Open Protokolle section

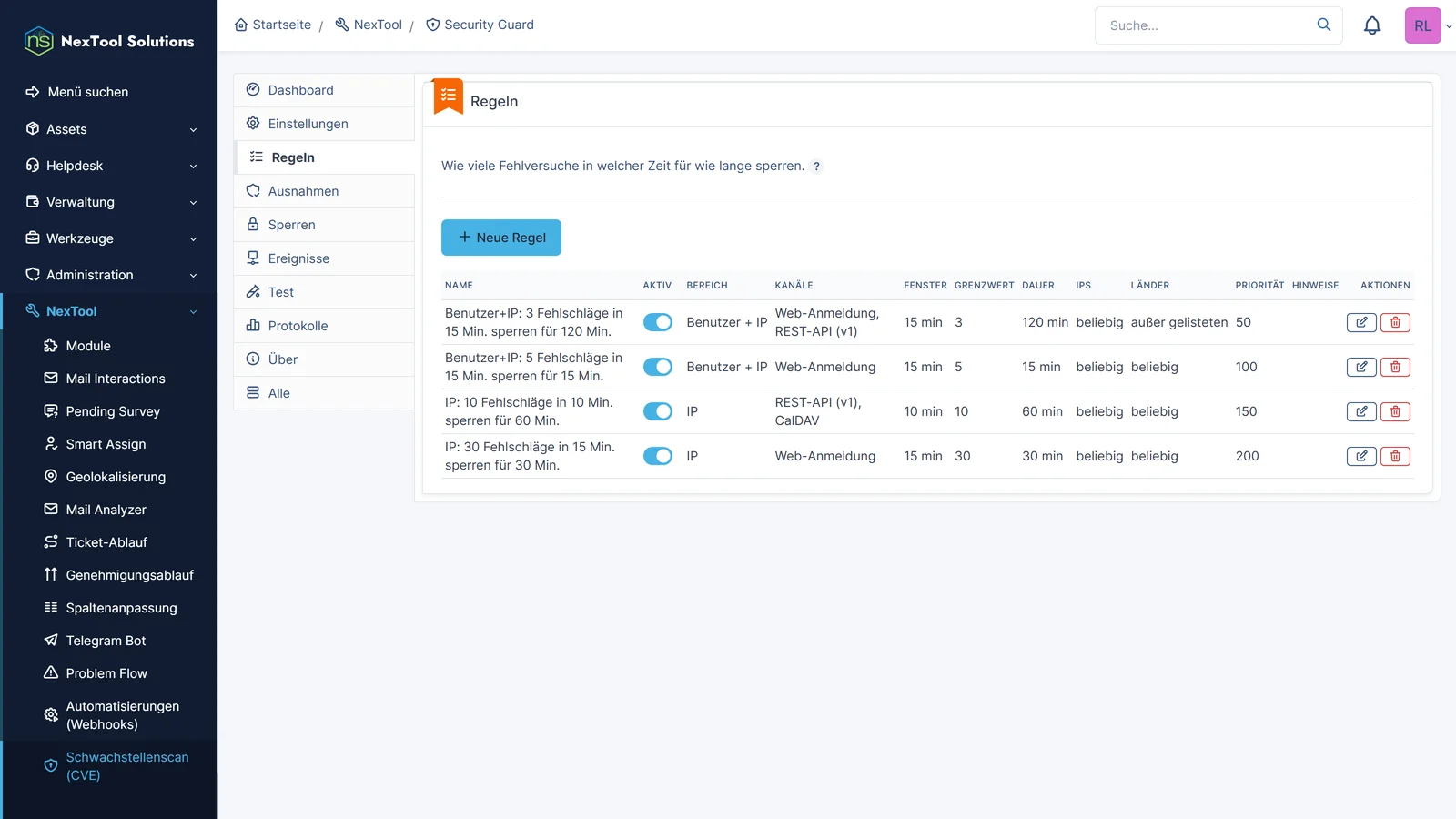coord(324,326)
